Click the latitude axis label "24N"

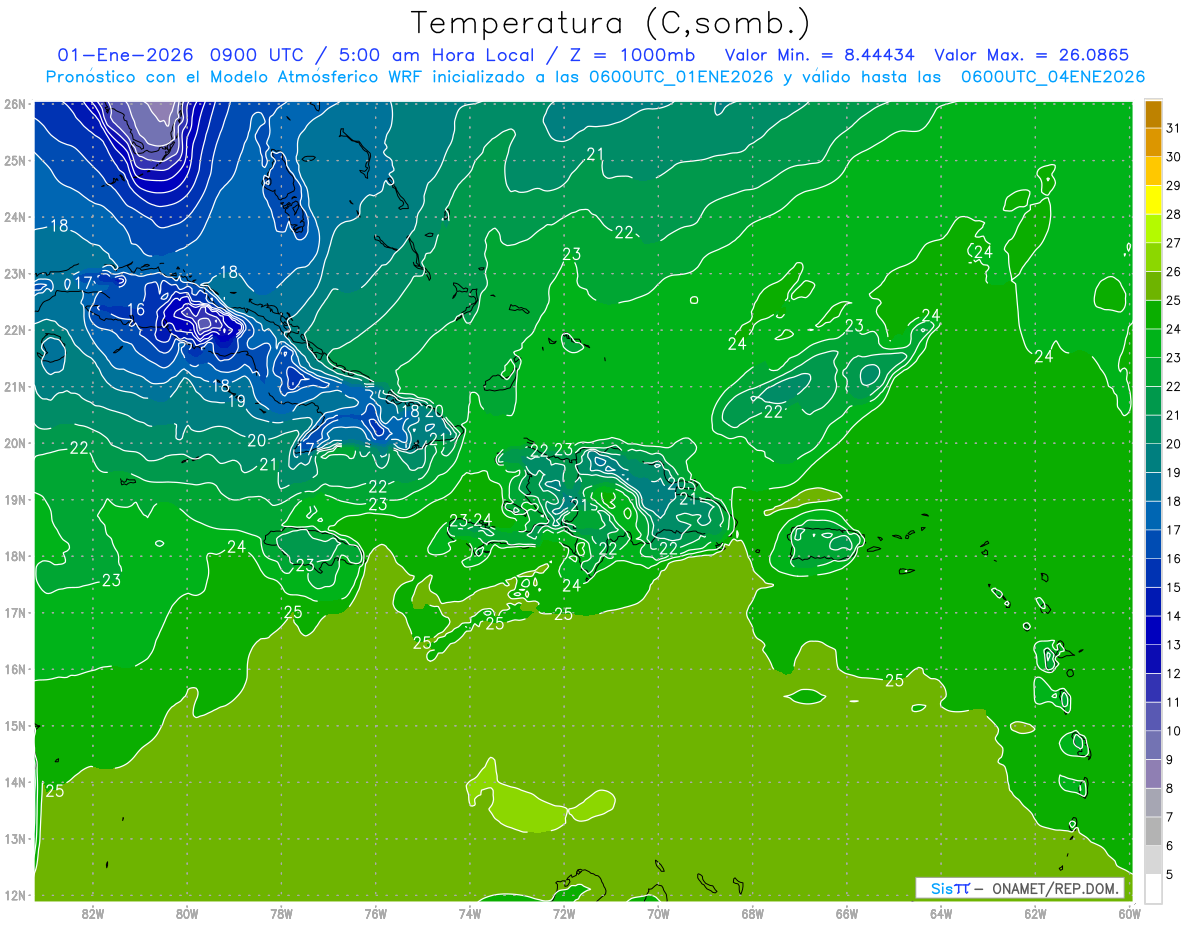pos(14,217)
